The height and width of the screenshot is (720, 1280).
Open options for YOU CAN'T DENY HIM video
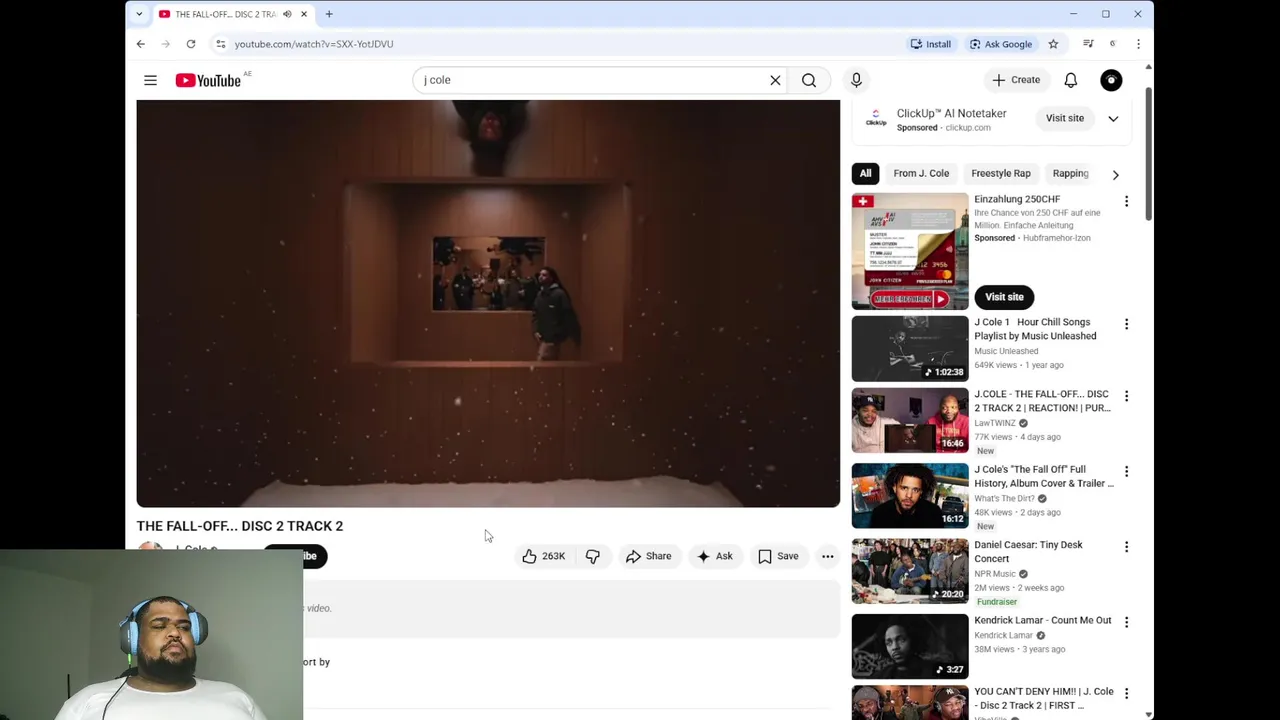coord(1126,693)
